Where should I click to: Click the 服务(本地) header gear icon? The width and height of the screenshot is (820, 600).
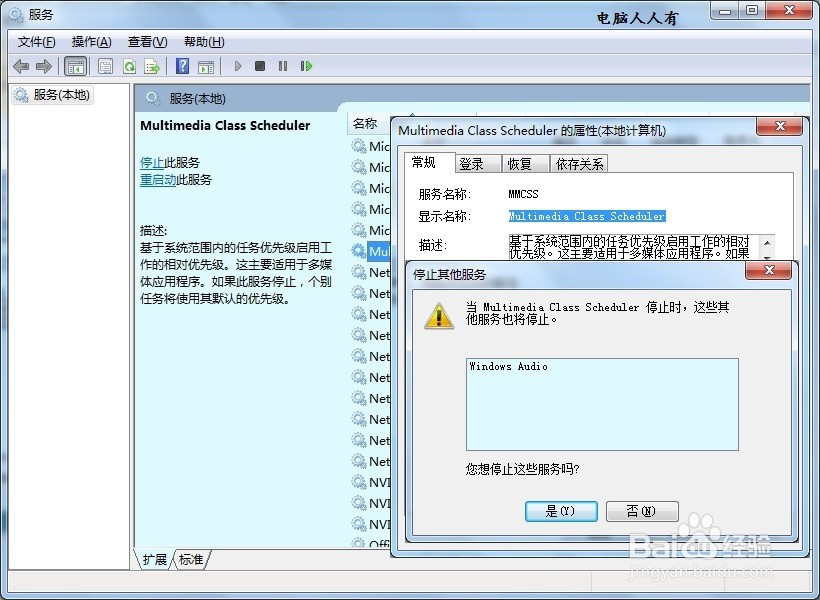153,98
